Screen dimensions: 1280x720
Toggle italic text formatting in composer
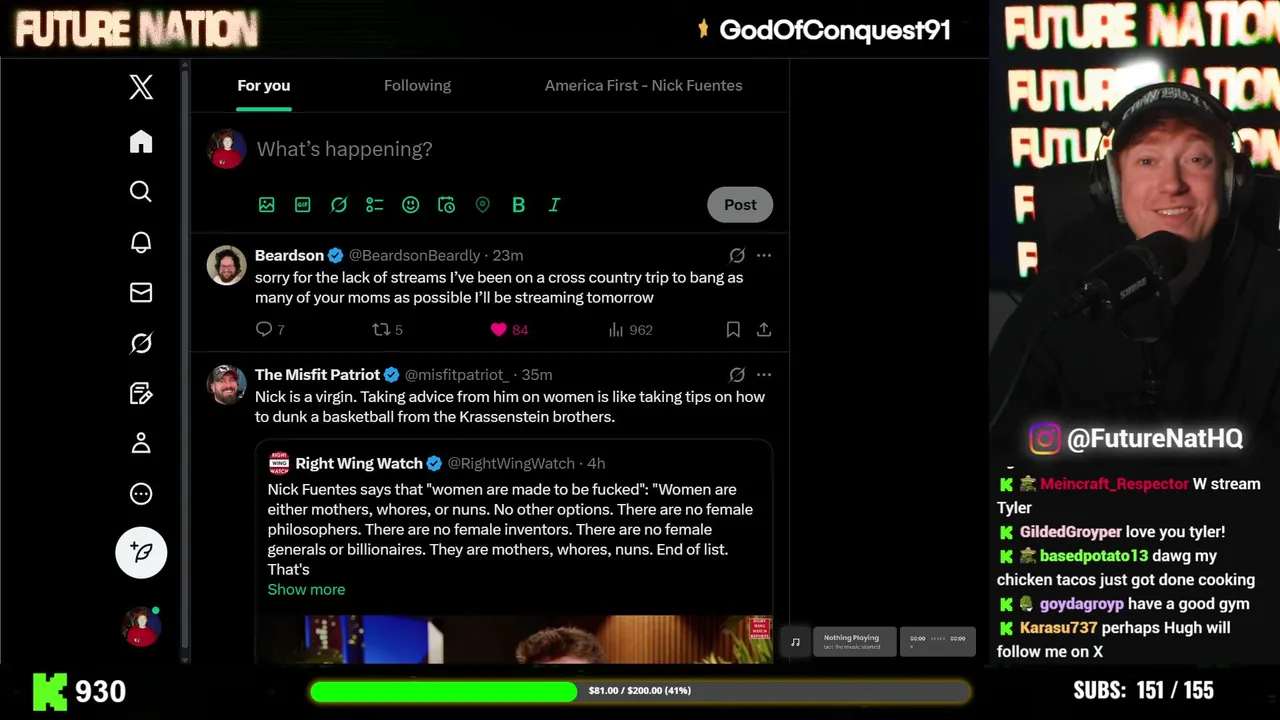coord(554,204)
